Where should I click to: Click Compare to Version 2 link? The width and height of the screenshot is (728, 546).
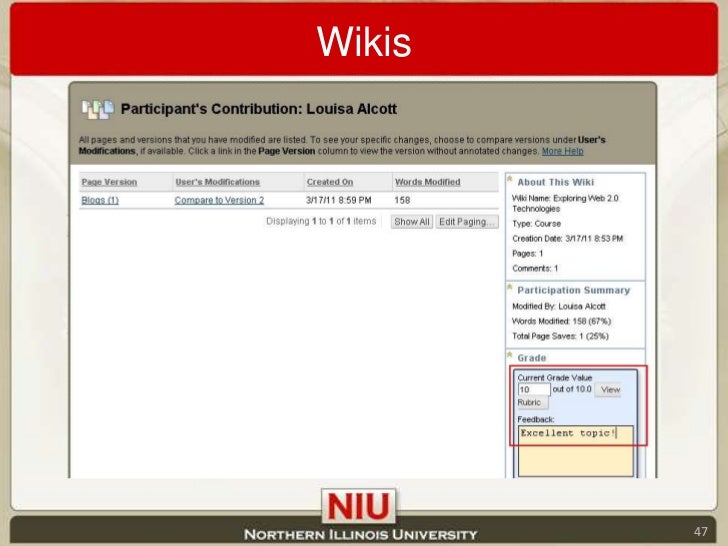[x=219, y=200]
